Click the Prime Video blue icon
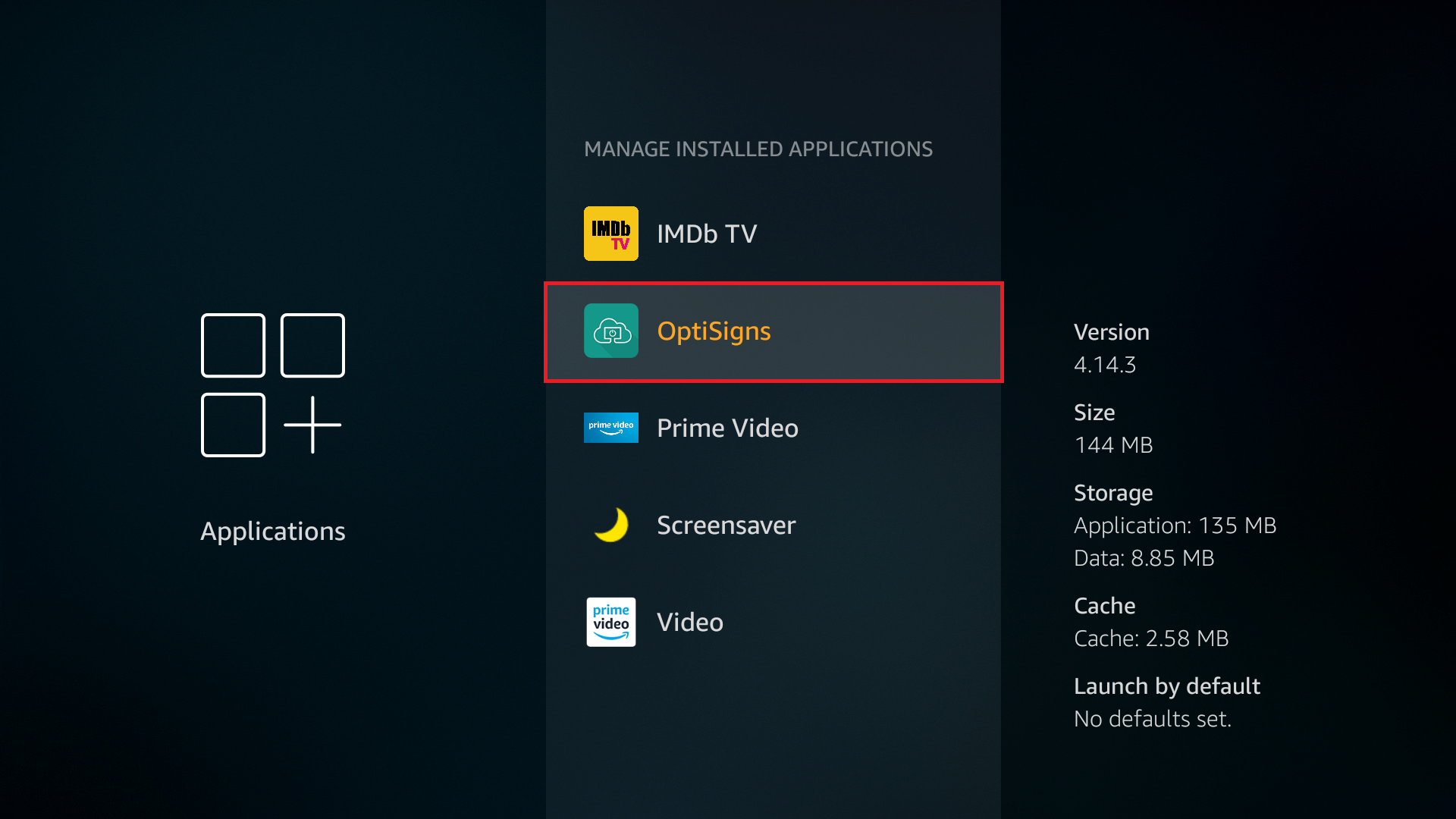Viewport: 1456px width, 819px height. (610, 427)
